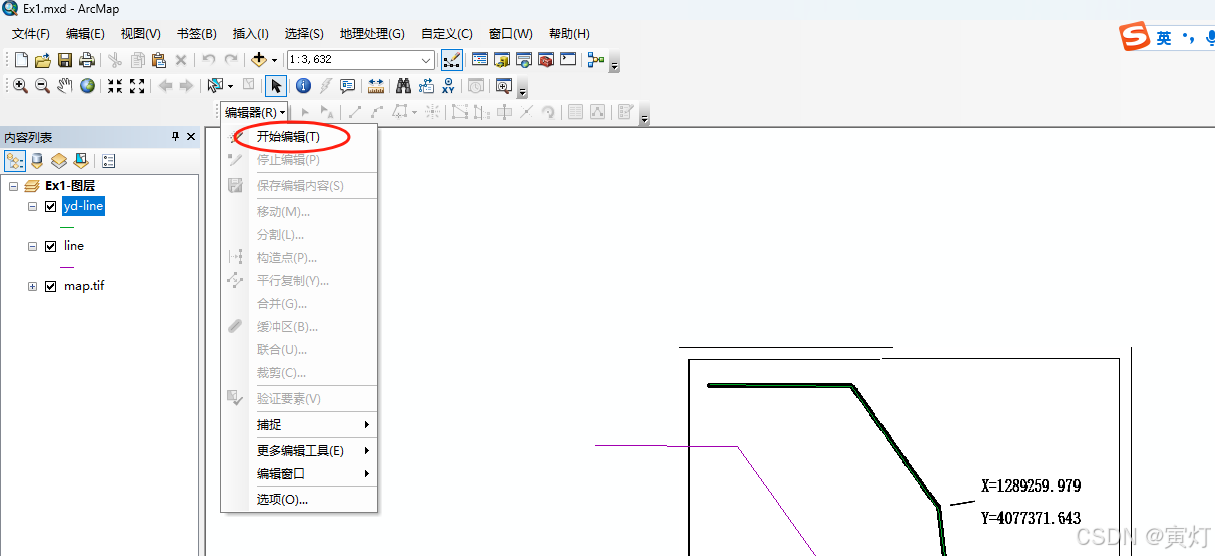Uncheck the yd-line layer visibility
This screenshot has width=1215, height=556.
(x=50, y=207)
